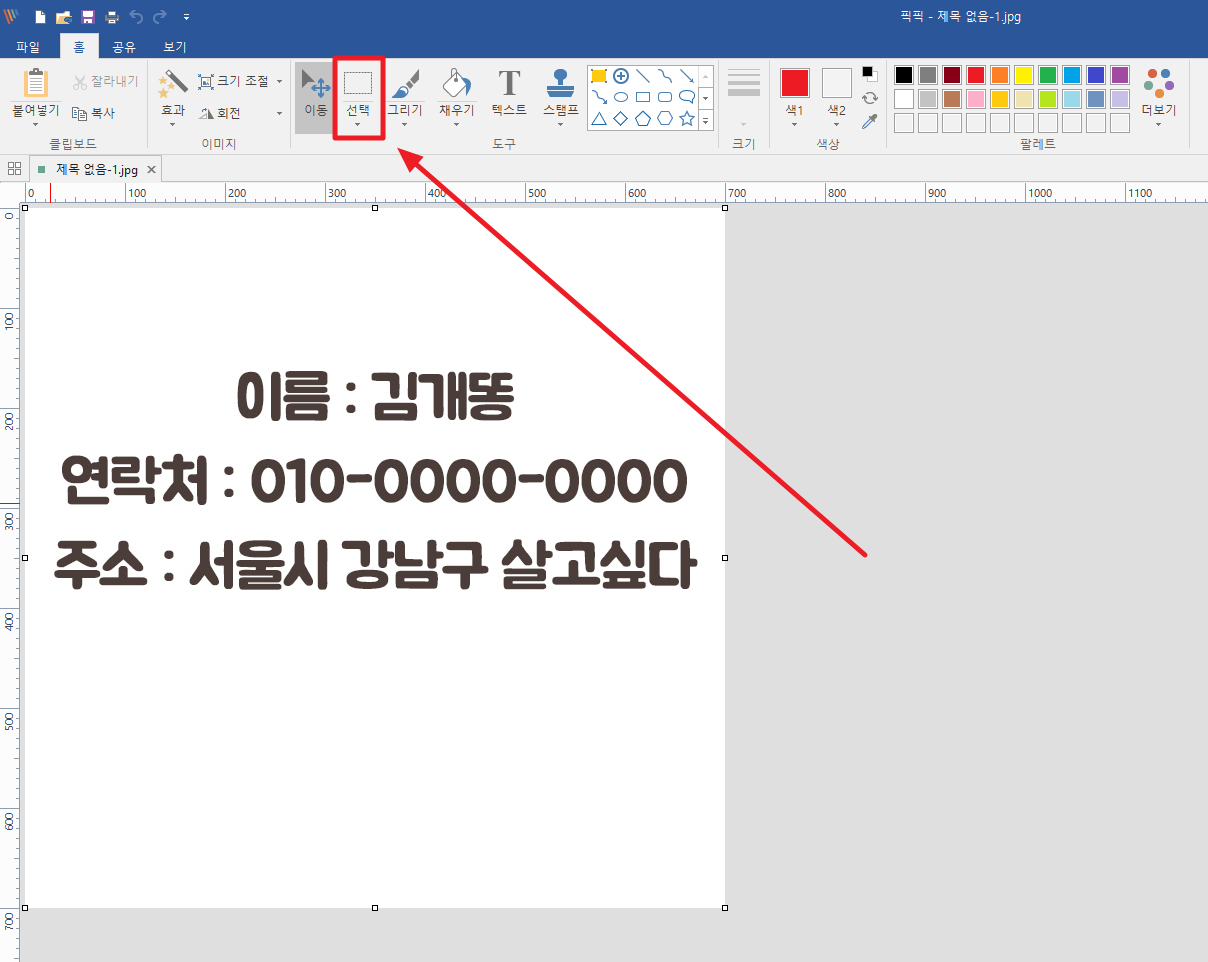Screen dimensions: 1208x962
Task: Switch to the 보기 ribbon tab
Action: point(175,46)
